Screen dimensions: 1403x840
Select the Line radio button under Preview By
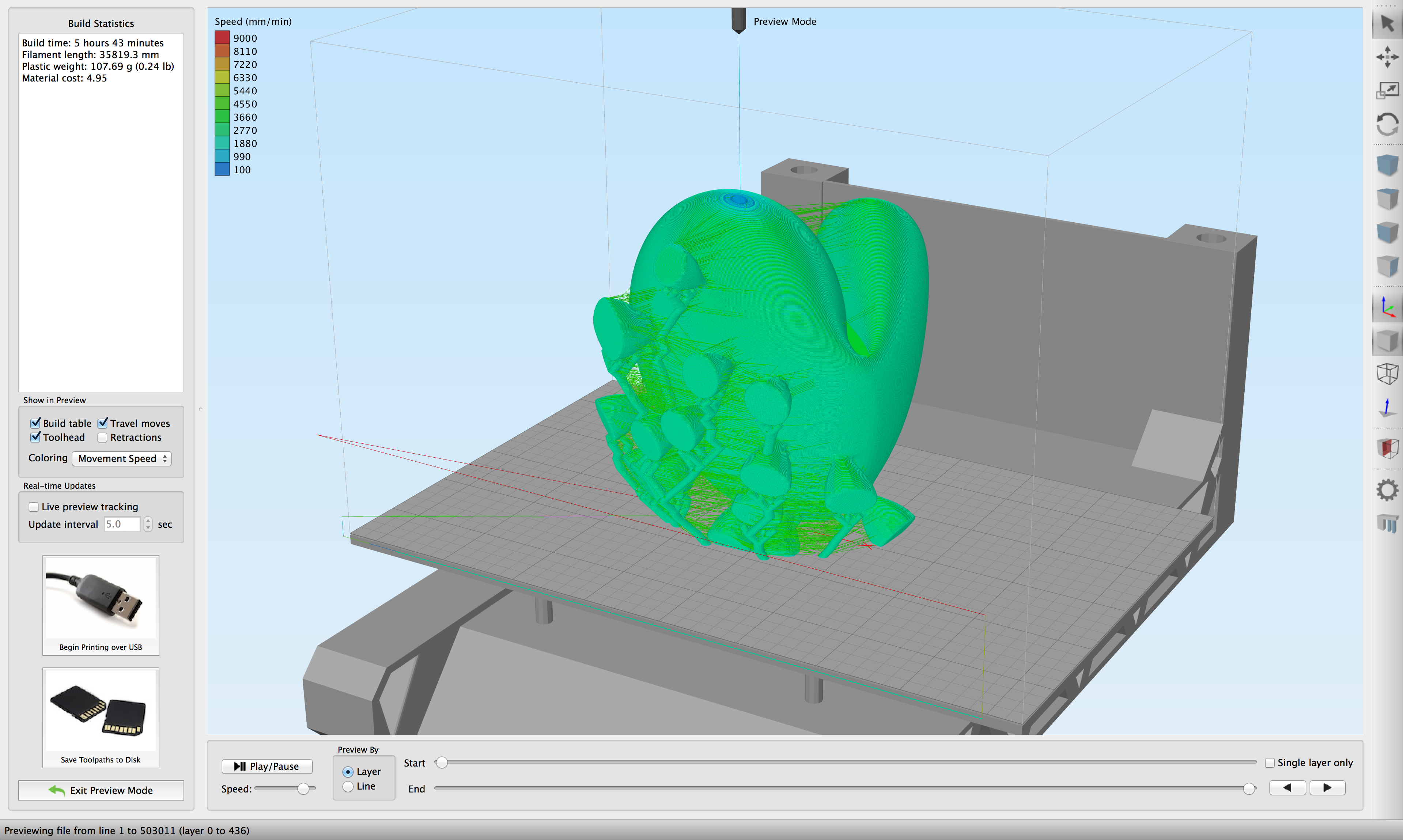pyautogui.click(x=348, y=786)
